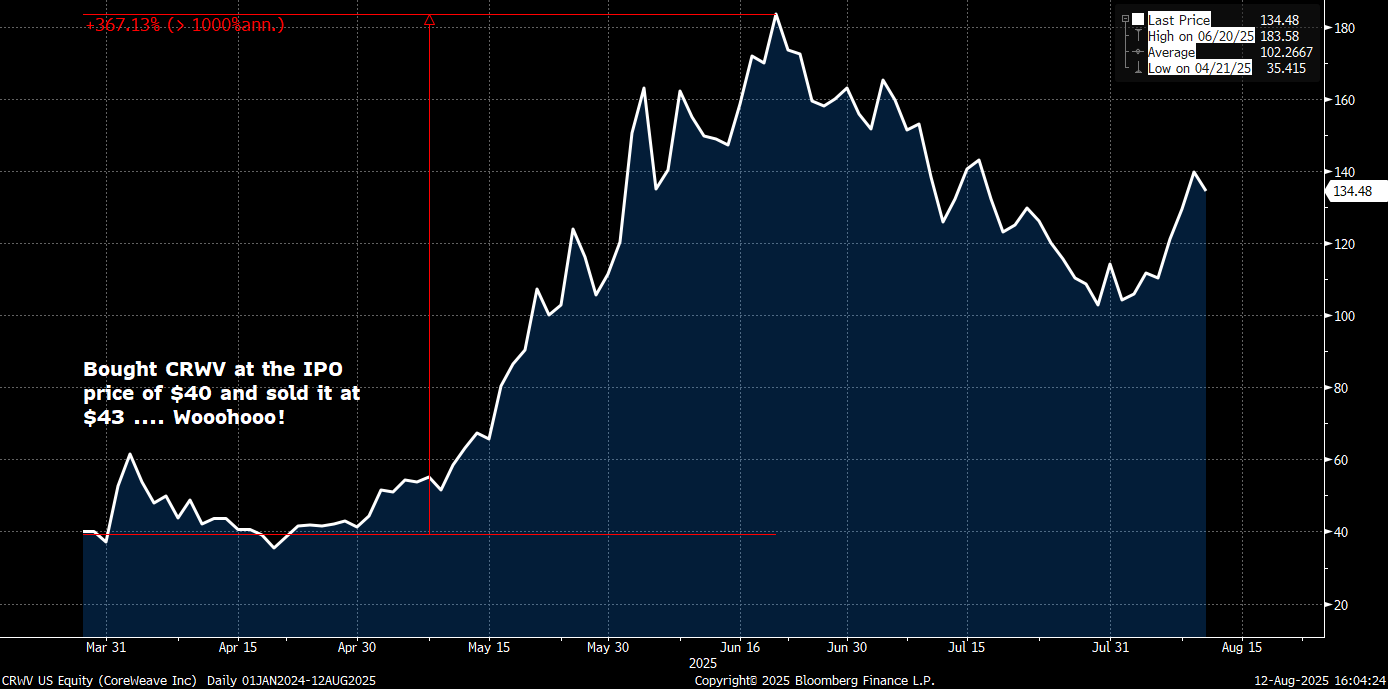This screenshot has width=1388, height=689.
Task: Click 'Low on 04/21/25' legend entry
Action: [x=1199, y=68]
